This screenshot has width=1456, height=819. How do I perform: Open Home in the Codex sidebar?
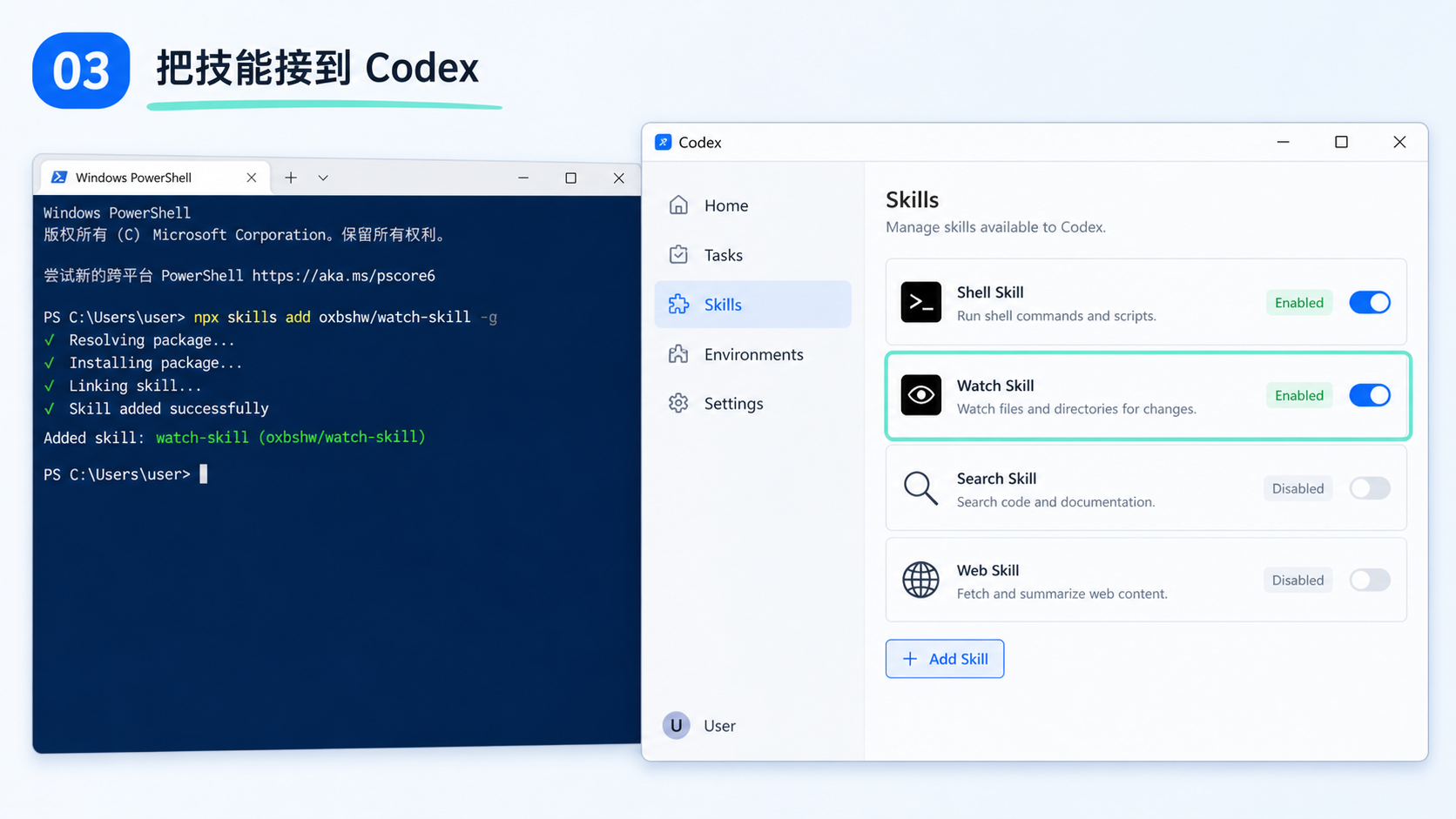752,205
